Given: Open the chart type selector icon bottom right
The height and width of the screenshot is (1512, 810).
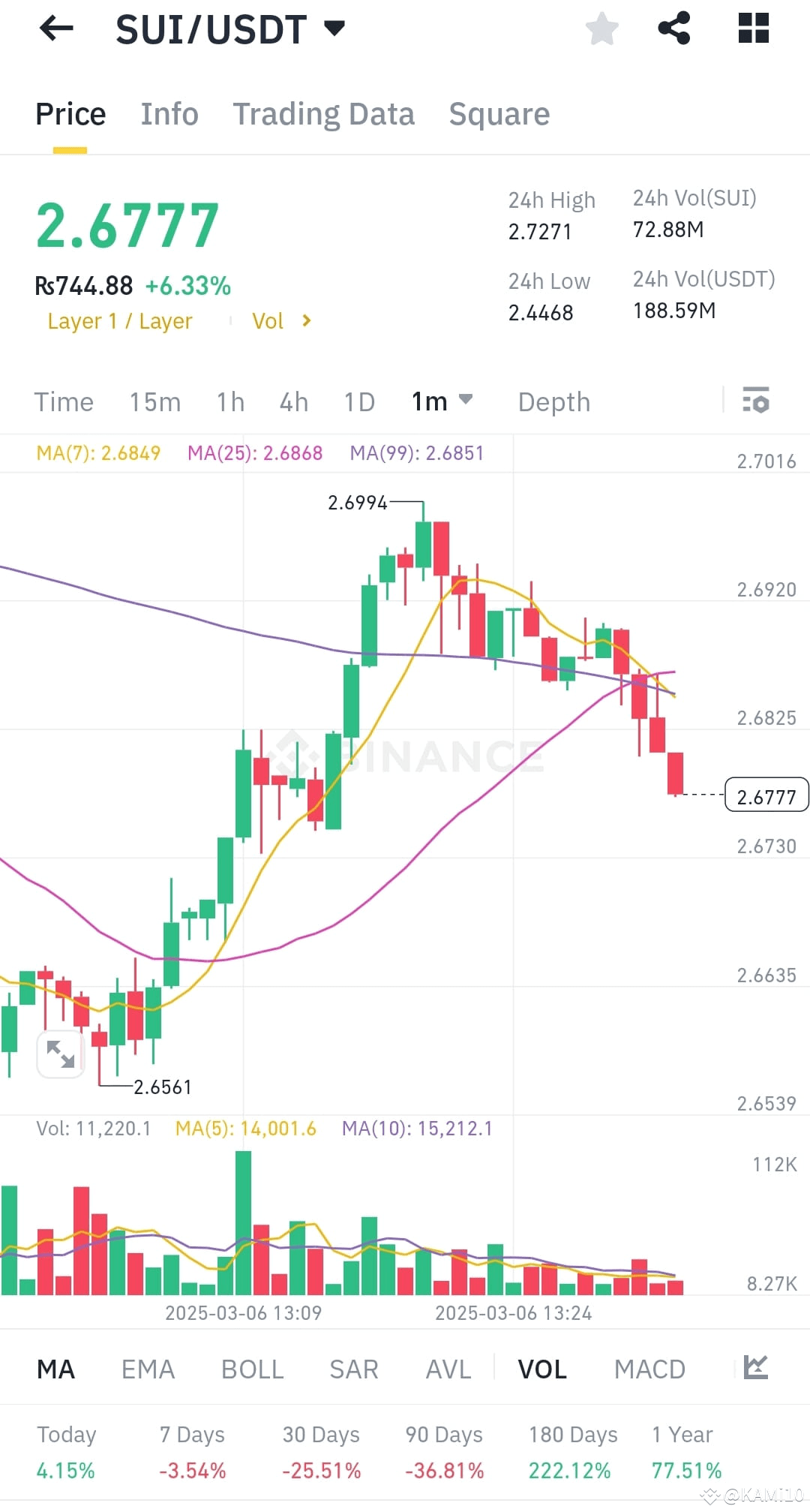Looking at the screenshot, I should click(757, 1369).
